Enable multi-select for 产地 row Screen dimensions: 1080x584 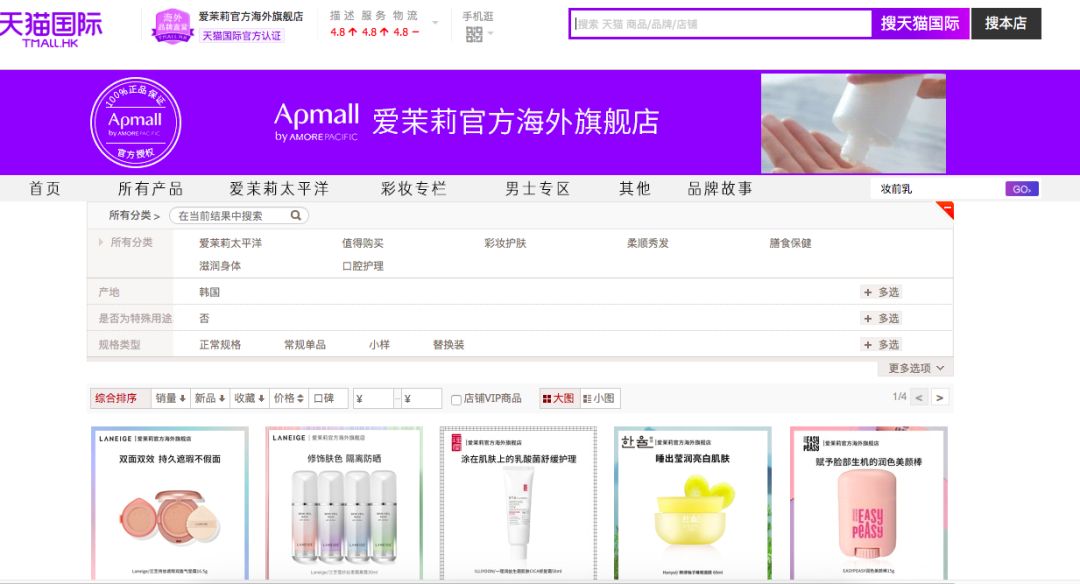click(x=882, y=292)
